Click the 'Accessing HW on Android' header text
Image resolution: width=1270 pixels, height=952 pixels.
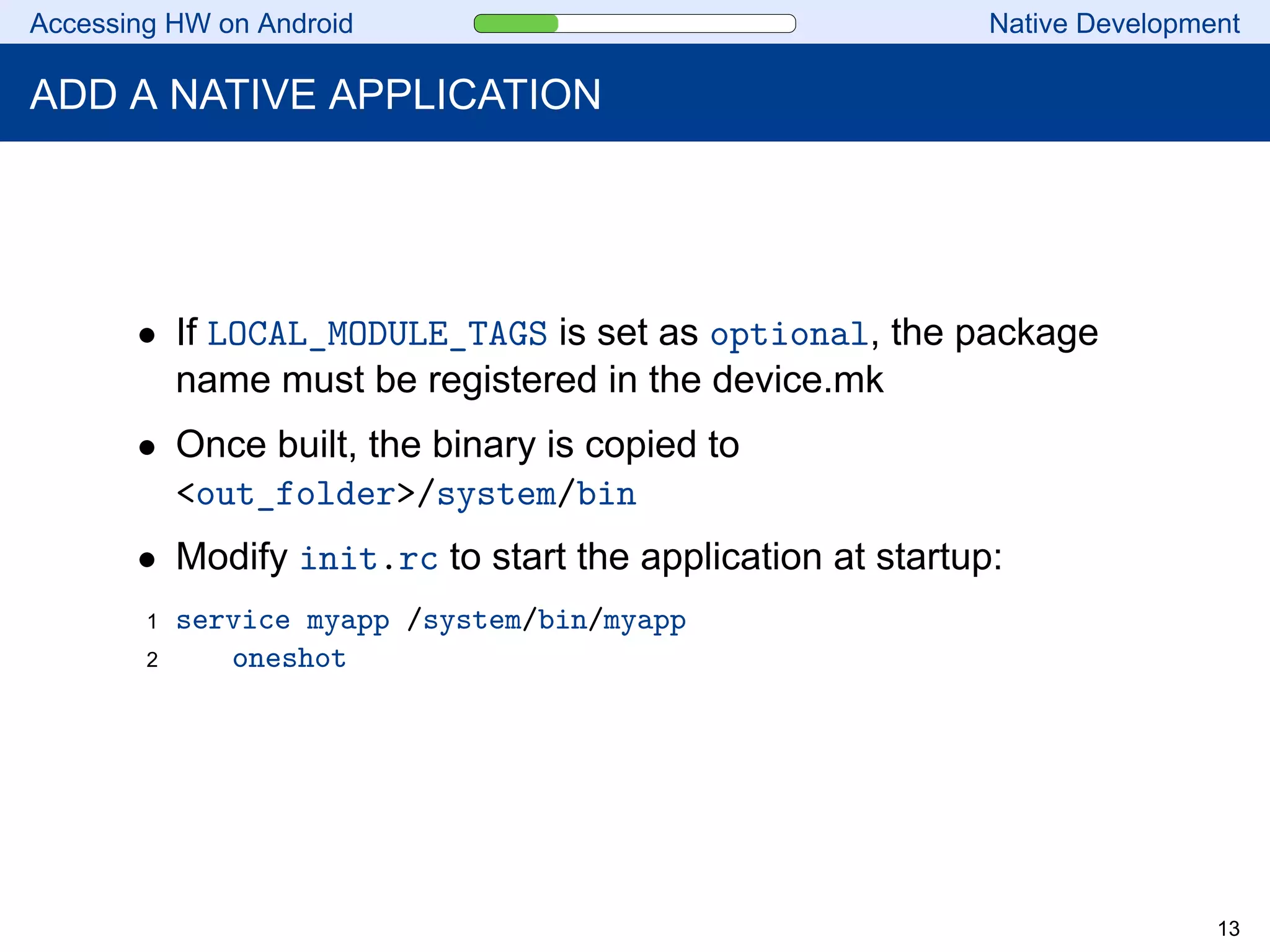pos(192,24)
